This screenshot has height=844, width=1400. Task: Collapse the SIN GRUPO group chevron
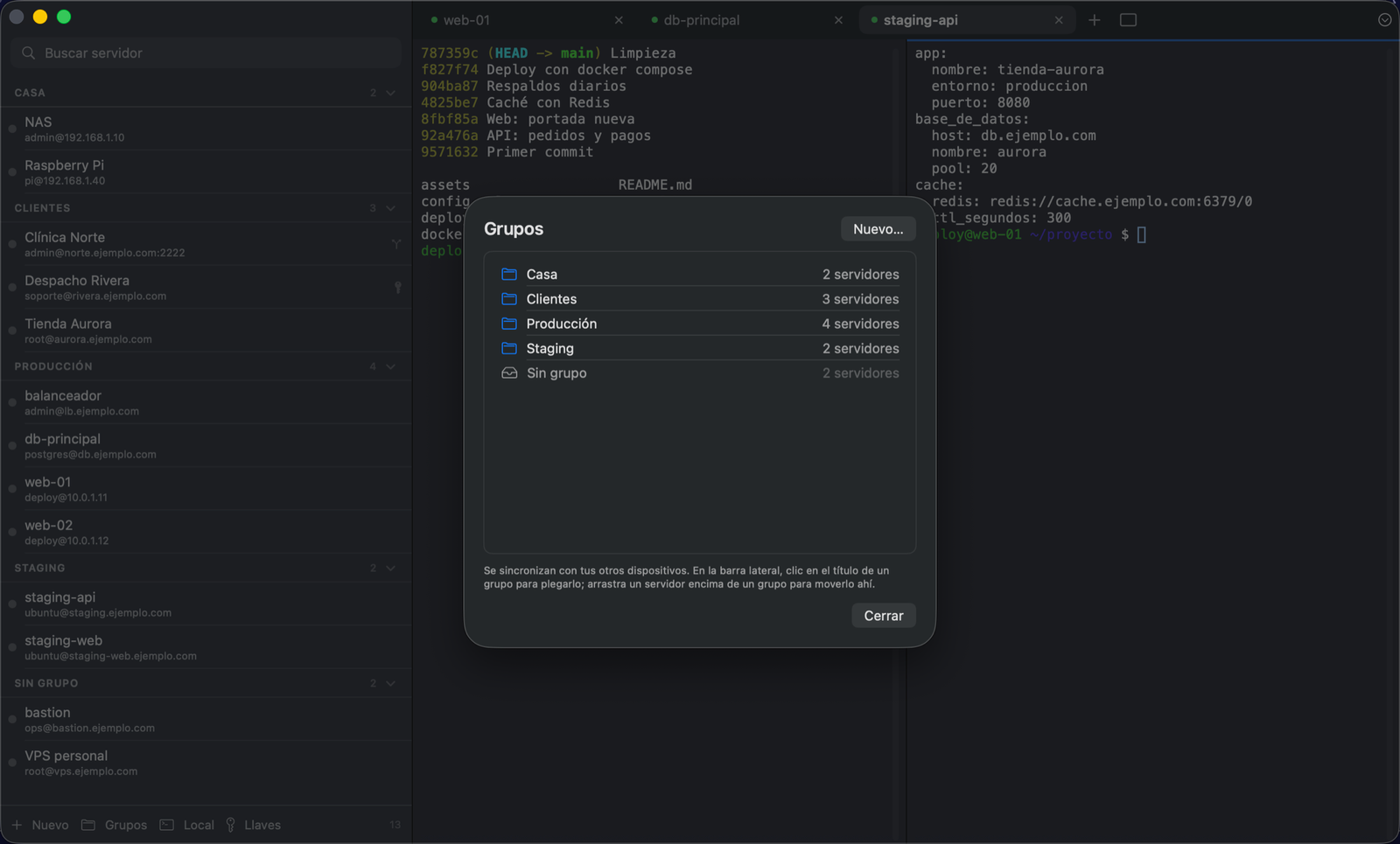click(390, 683)
